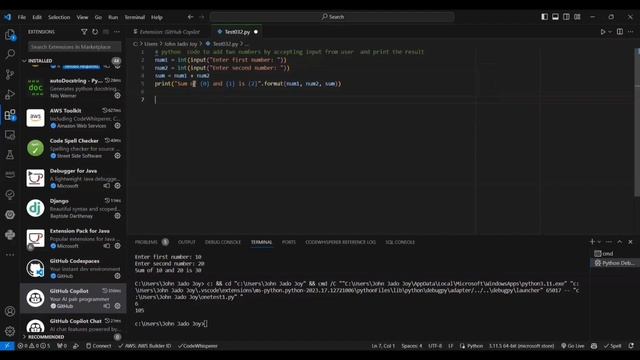Toggle secondary side bar visibility

tap(566, 17)
